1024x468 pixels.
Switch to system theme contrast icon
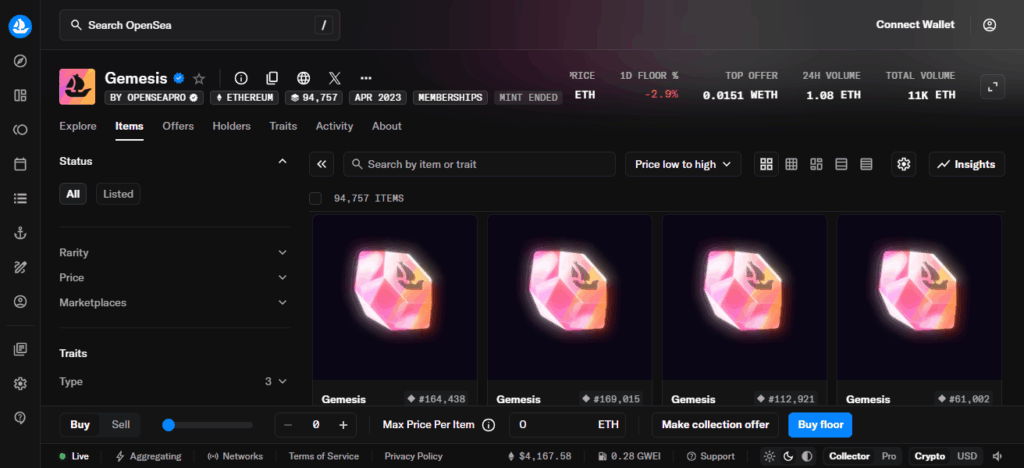pyautogui.click(x=807, y=456)
